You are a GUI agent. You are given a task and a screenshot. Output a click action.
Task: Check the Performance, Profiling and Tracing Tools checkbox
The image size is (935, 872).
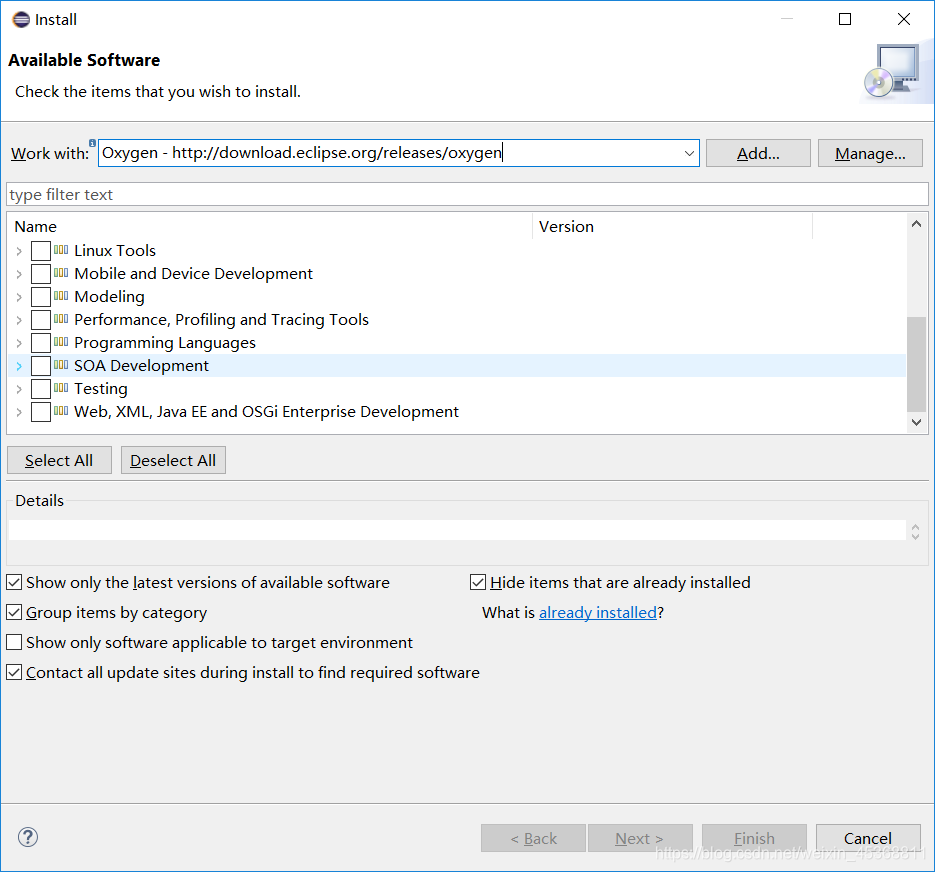coord(41,320)
